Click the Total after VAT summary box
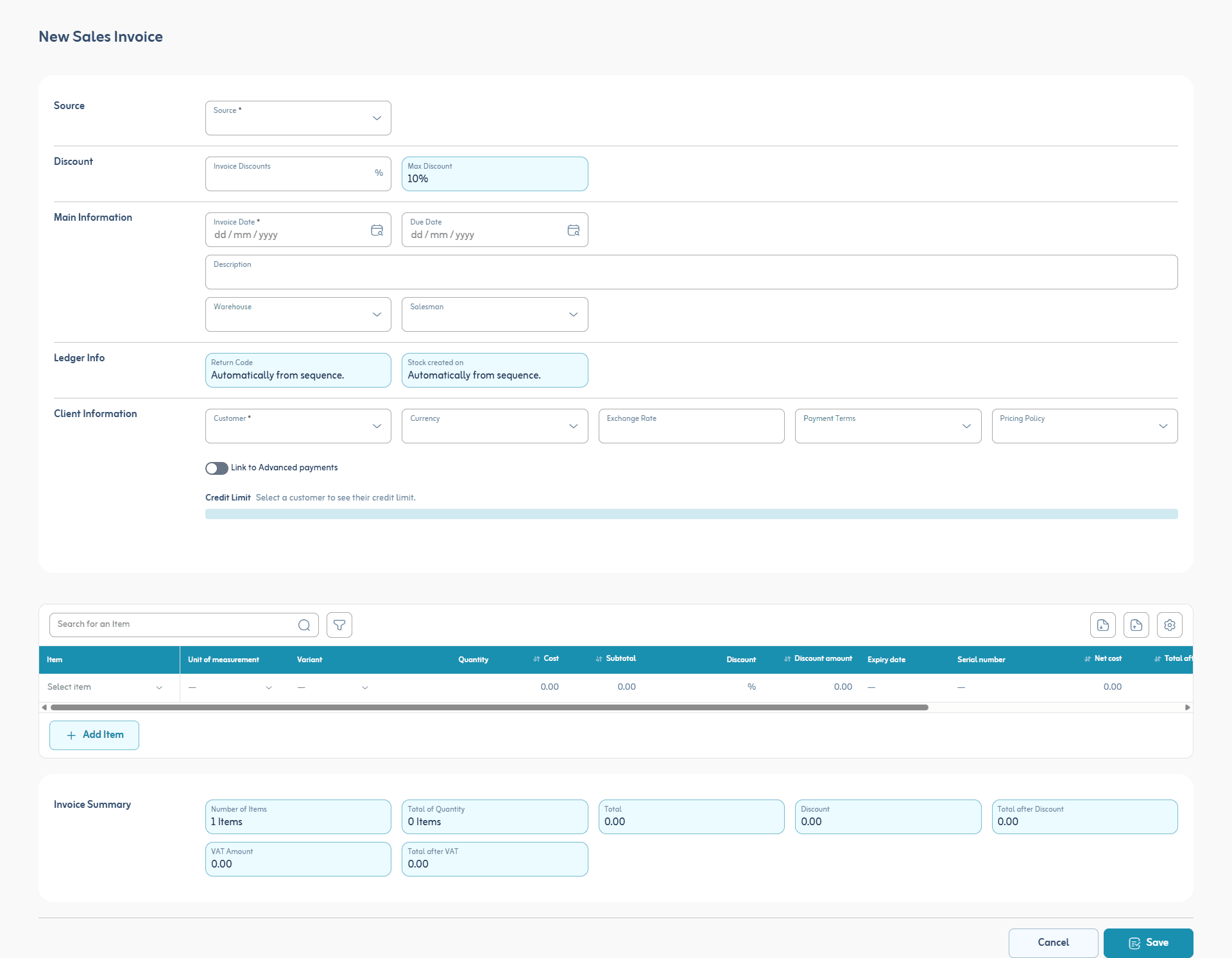This screenshot has width=1232, height=958. click(495, 859)
